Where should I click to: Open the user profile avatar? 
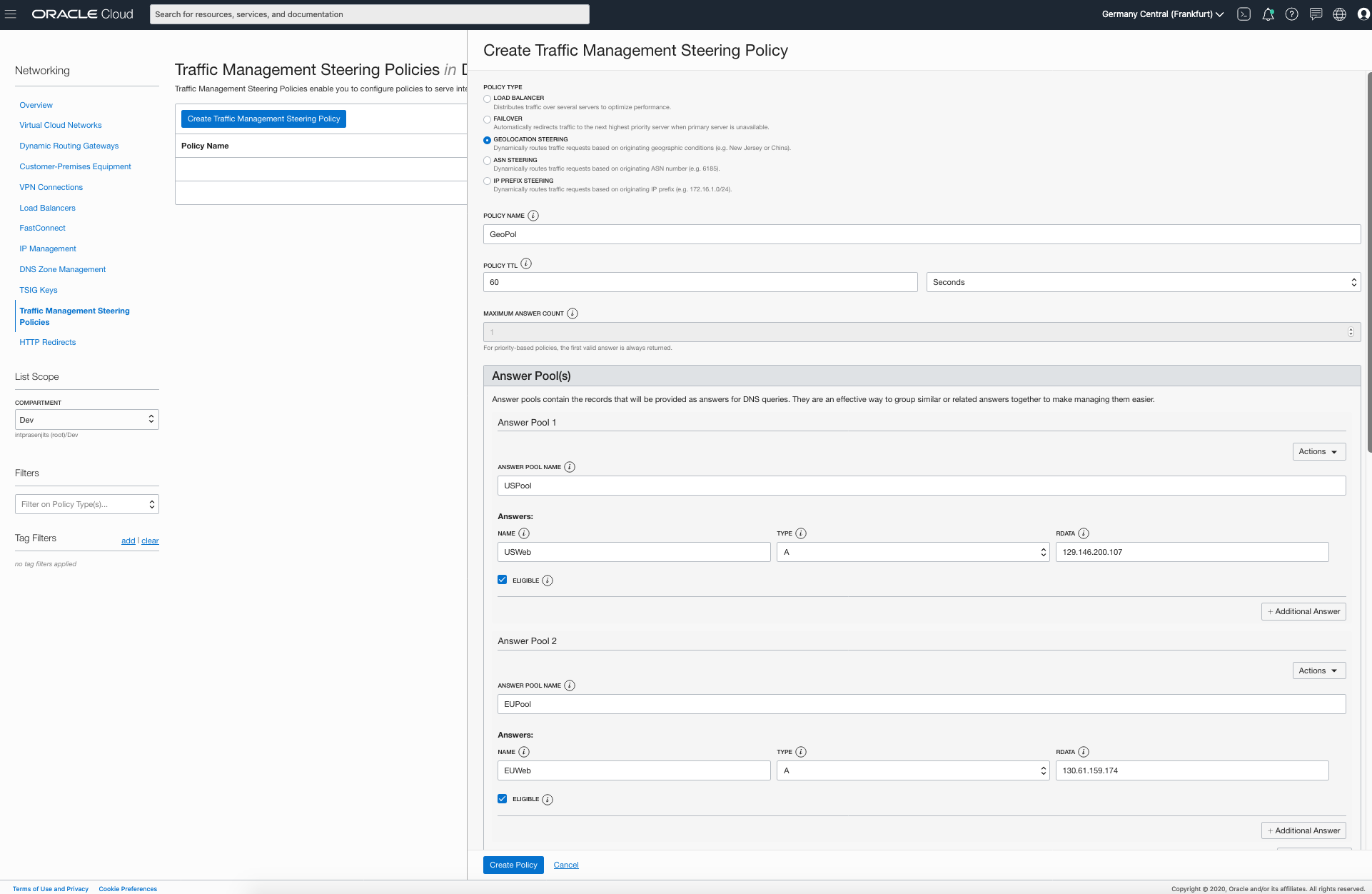click(1363, 14)
